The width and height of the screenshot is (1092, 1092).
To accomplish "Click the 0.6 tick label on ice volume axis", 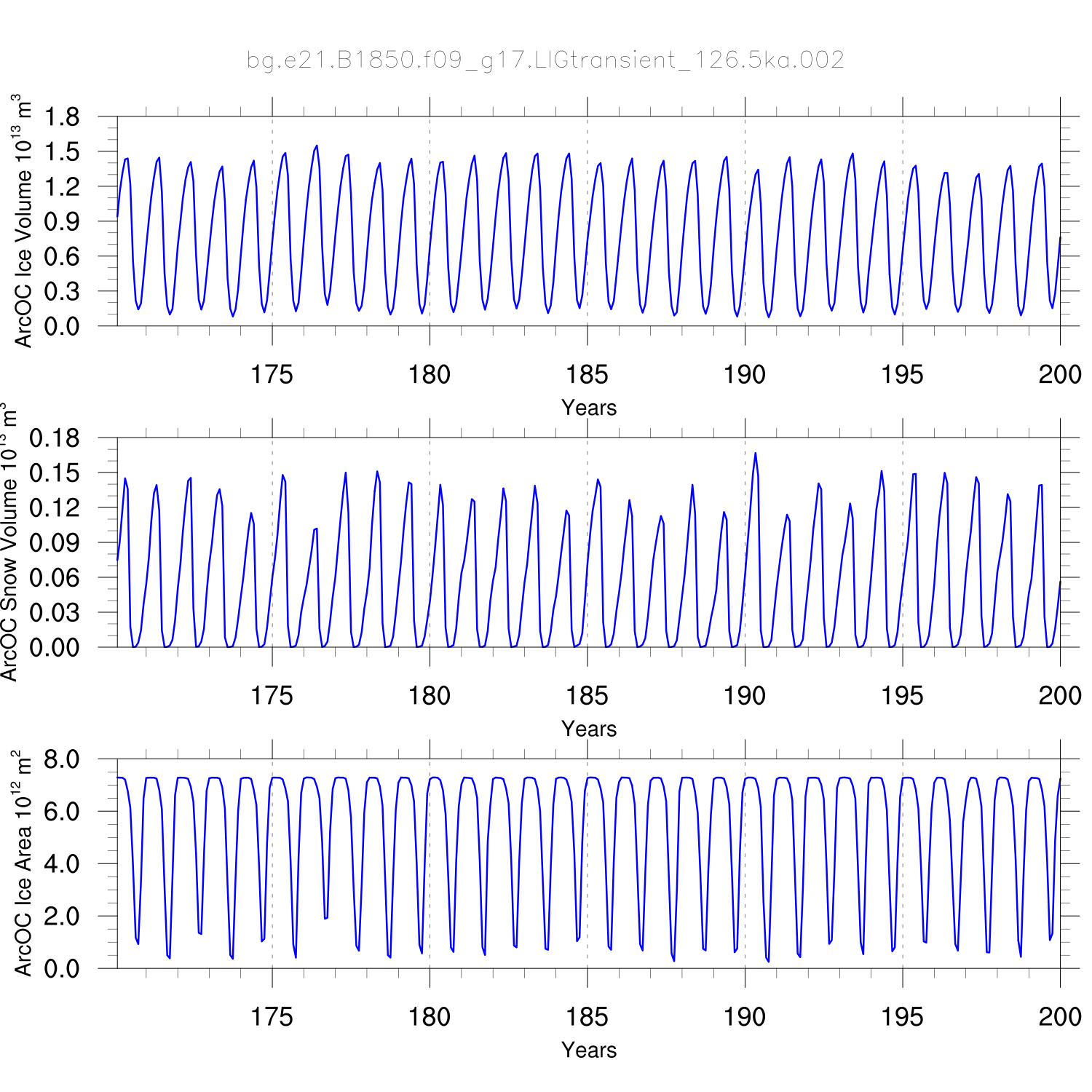I will (62, 256).
